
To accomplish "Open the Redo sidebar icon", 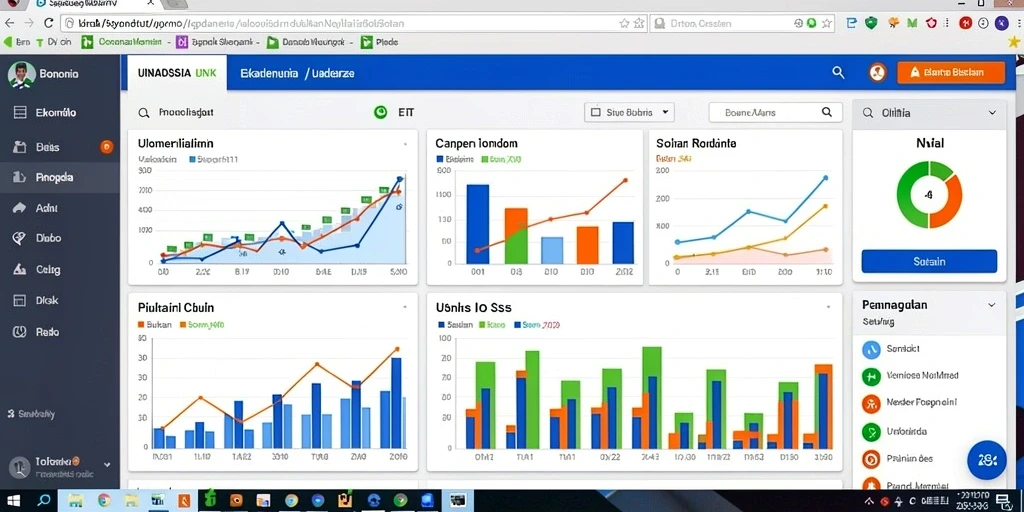I will pos(19,332).
